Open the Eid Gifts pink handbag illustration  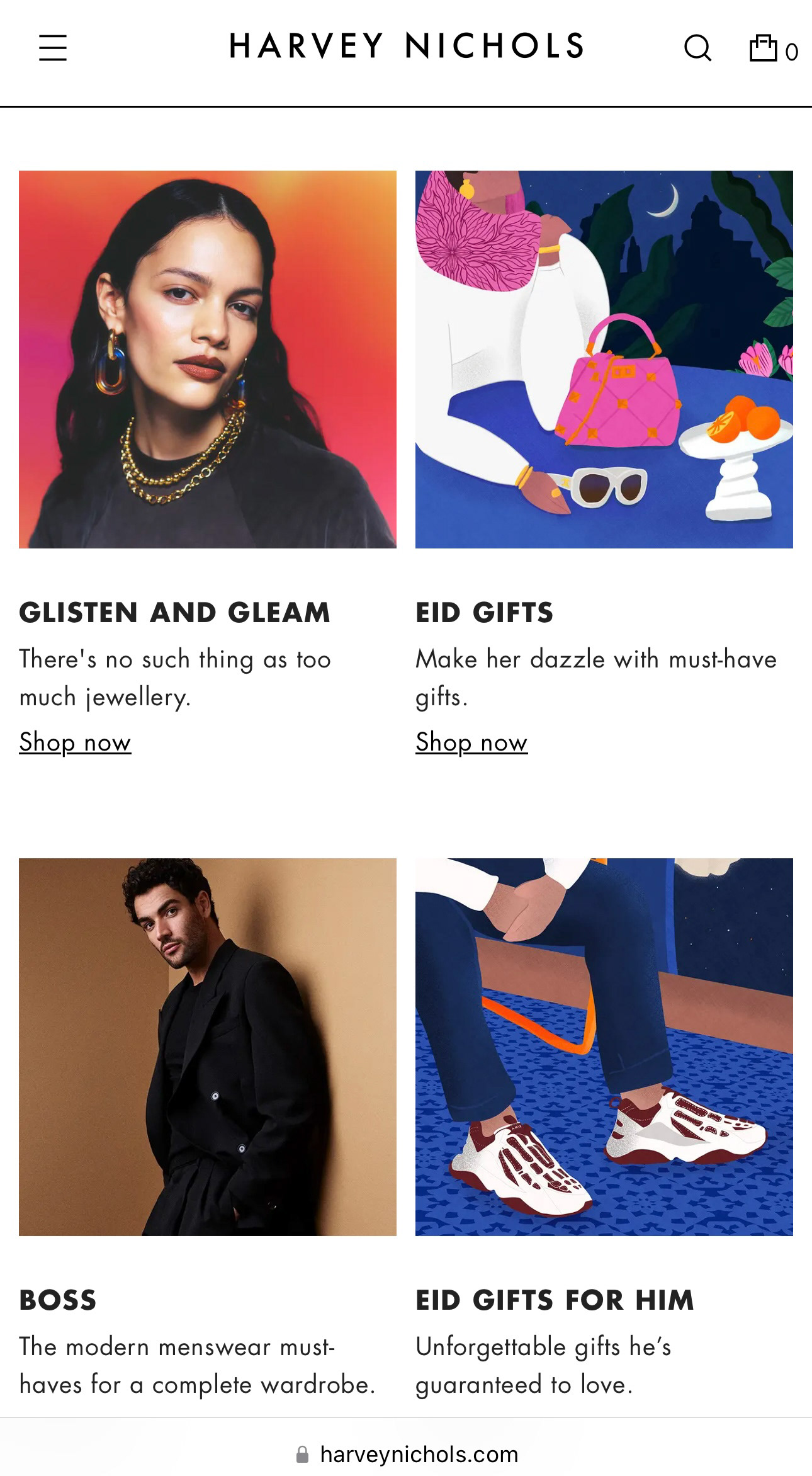pyautogui.click(x=604, y=360)
